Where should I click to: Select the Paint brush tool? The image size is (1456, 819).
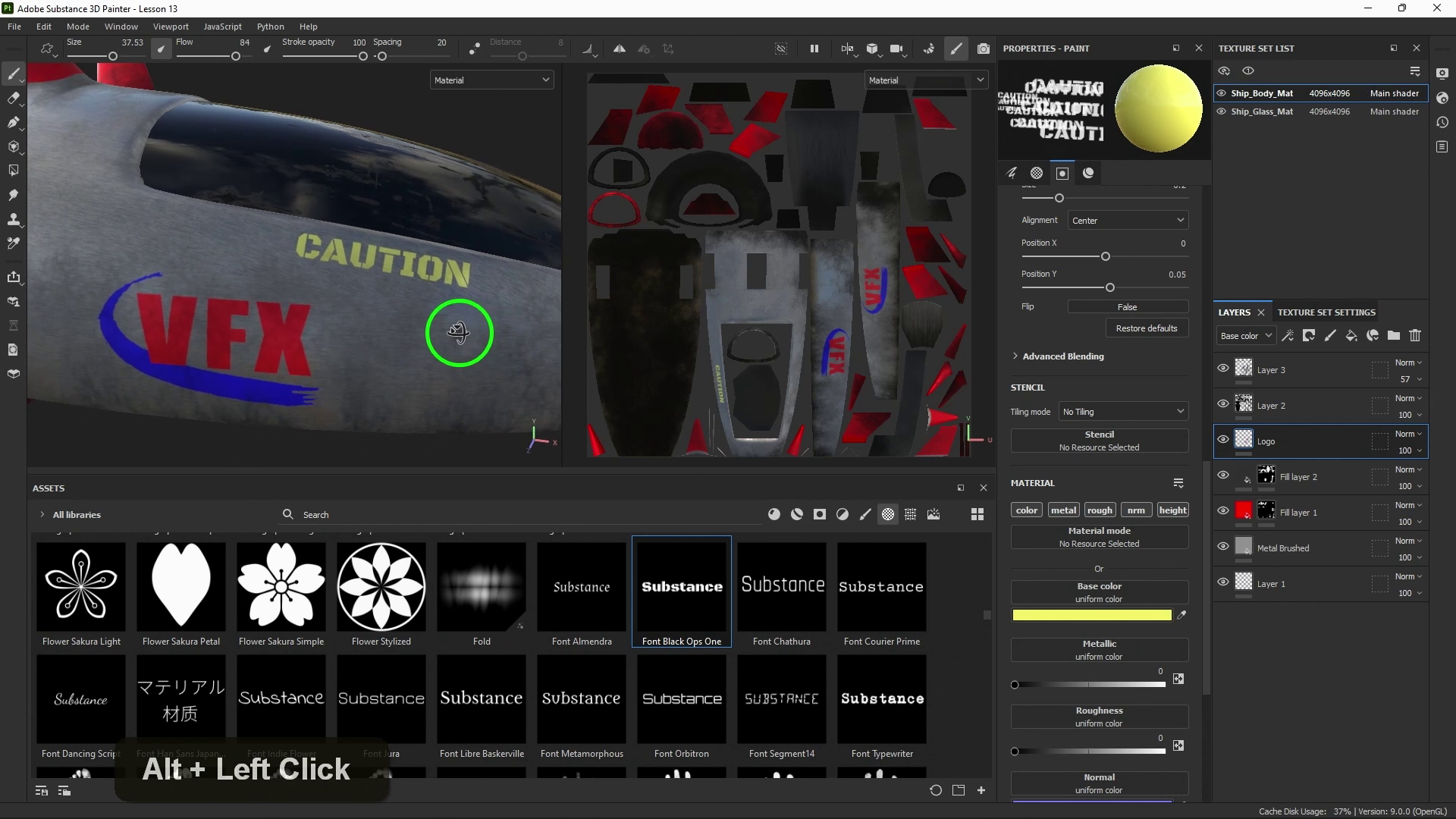tap(13, 74)
